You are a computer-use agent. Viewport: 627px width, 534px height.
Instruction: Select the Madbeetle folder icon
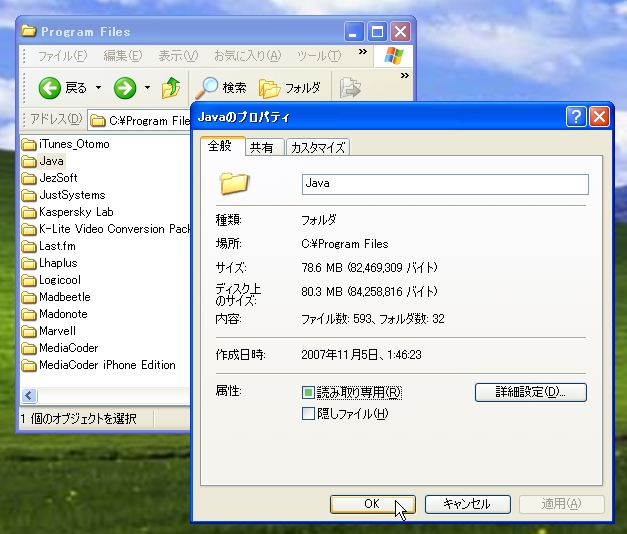[x=29, y=297]
